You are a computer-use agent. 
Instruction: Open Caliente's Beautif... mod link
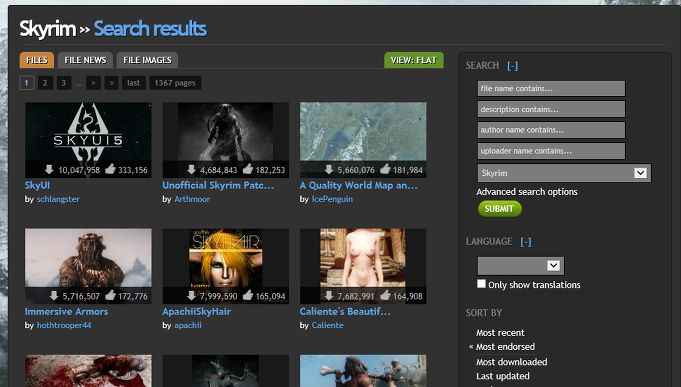click(345, 311)
